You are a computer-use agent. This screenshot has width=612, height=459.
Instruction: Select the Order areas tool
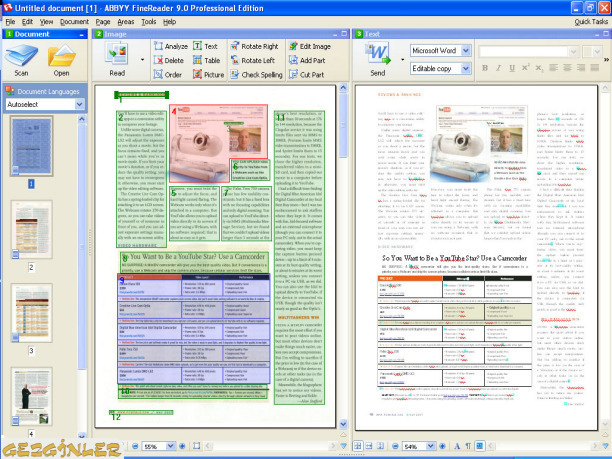point(168,75)
